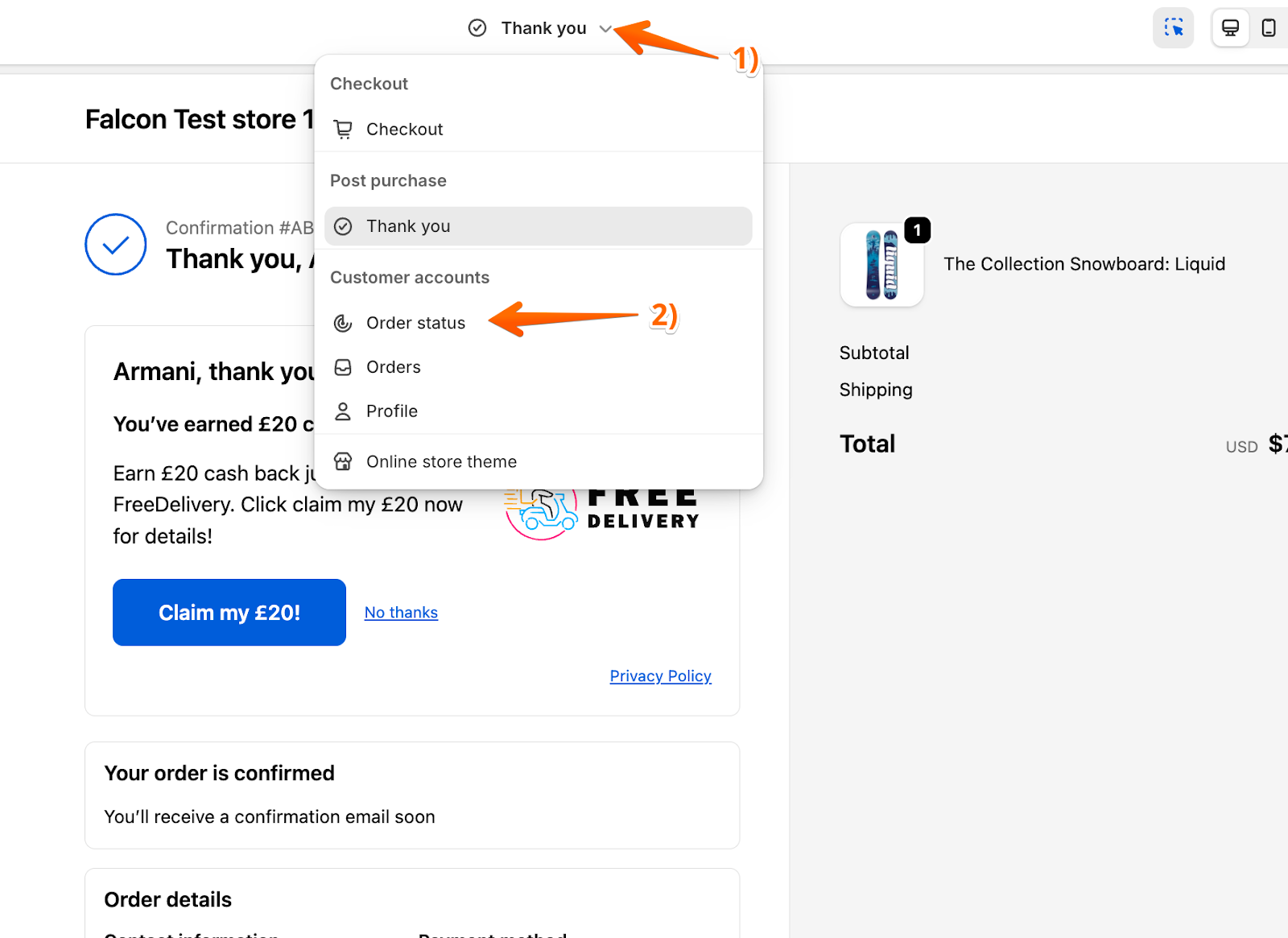The height and width of the screenshot is (938, 1288).
Task: Open the Privacy Policy link
Action: coord(660,676)
